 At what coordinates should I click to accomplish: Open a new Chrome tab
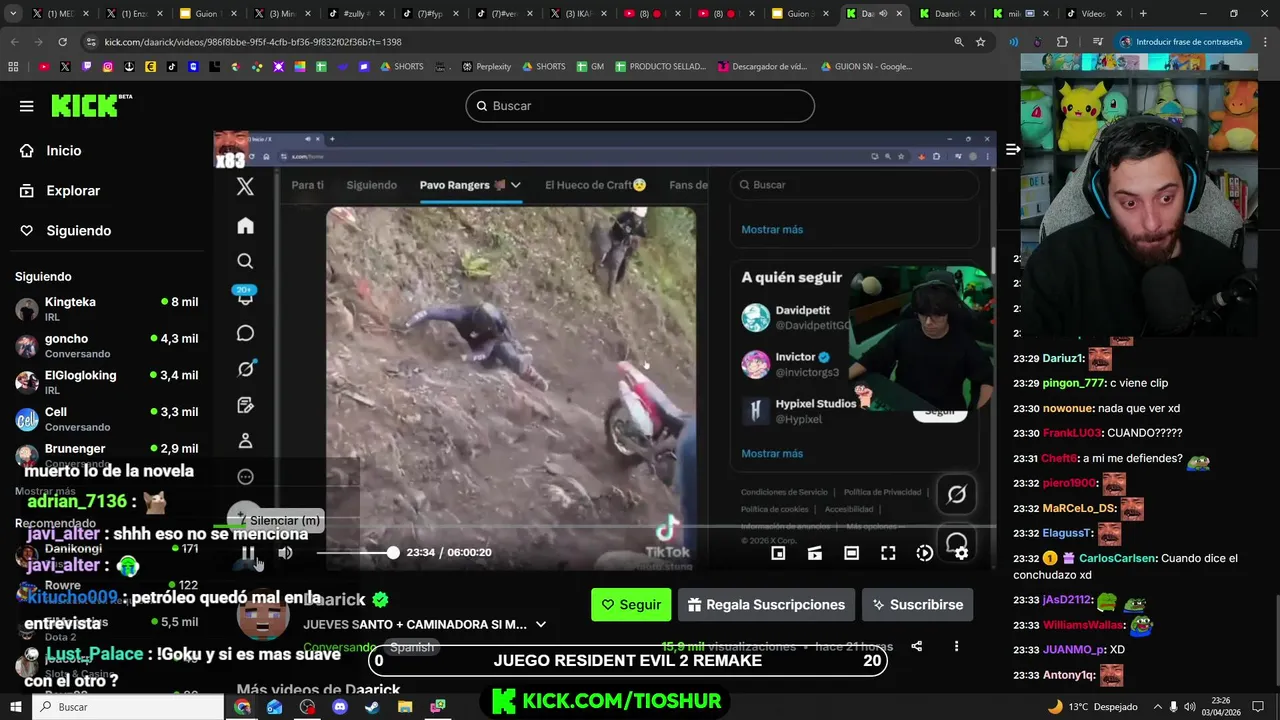point(1142,14)
